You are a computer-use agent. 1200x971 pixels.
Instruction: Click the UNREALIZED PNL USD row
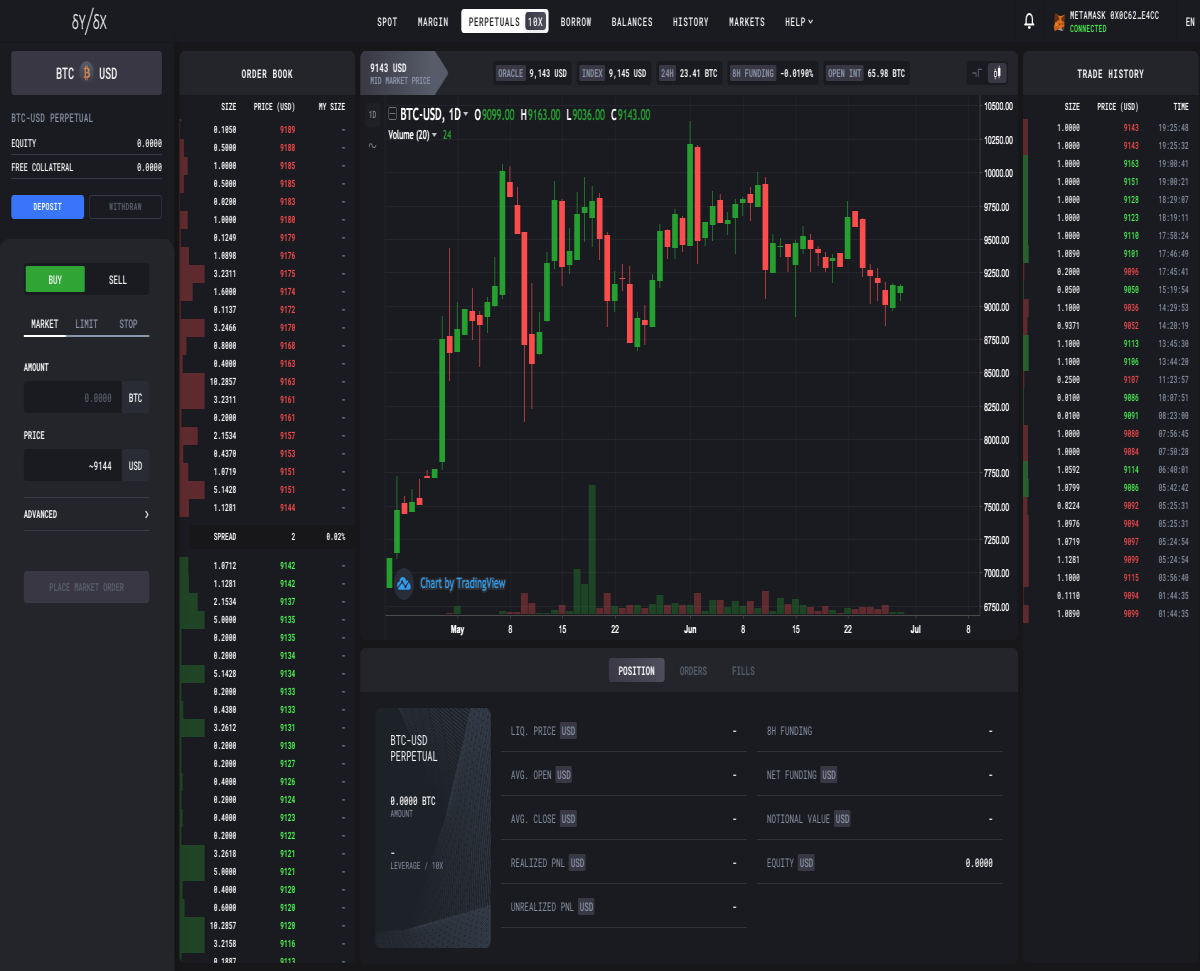624,907
